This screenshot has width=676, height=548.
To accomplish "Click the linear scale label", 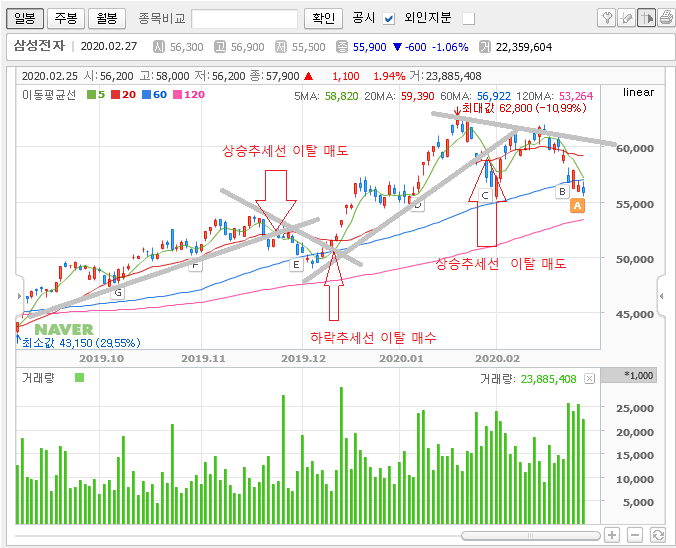I will tap(638, 92).
